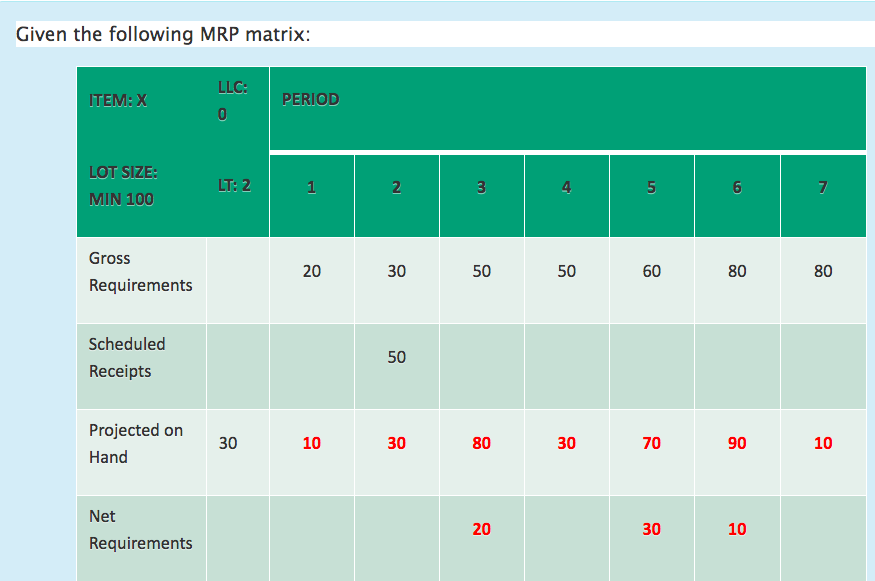Select the PERIOD header cell
The height and width of the screenshot is (581, 875).
coord(310,99)
